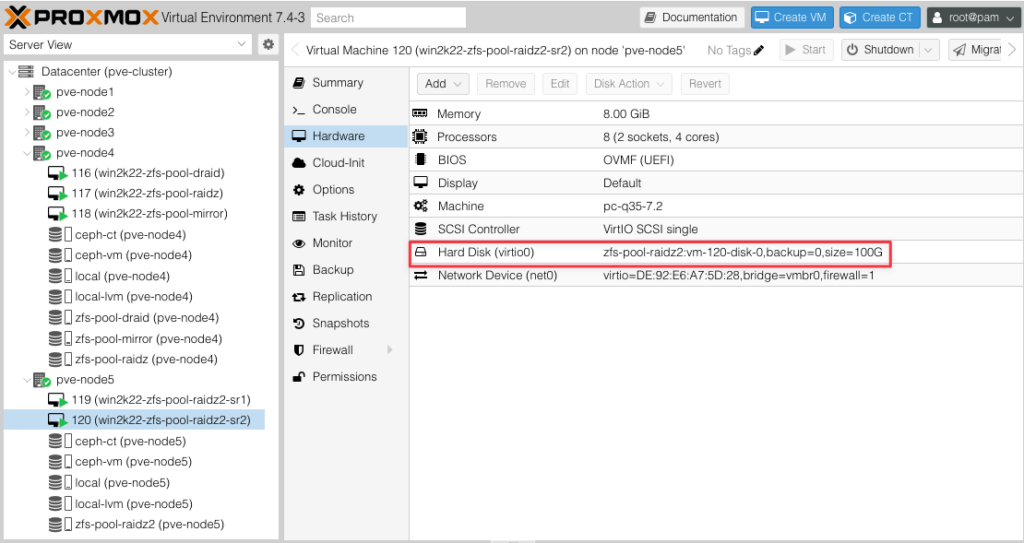Open the Permissions tab
Viewport: 1024px width, 543px height.
[x=346, y=376]
